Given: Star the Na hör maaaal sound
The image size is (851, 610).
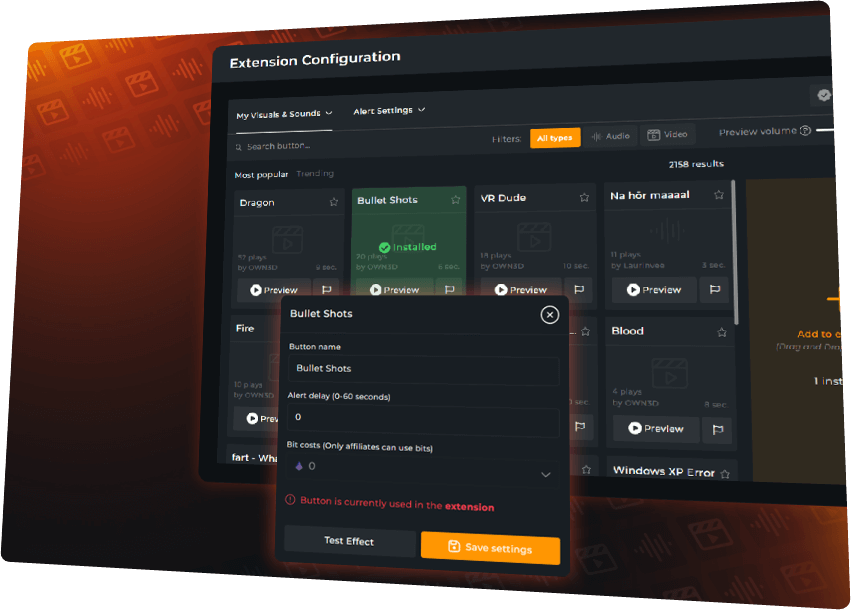Looking at the screenshot, I should (x=719, y=195).
